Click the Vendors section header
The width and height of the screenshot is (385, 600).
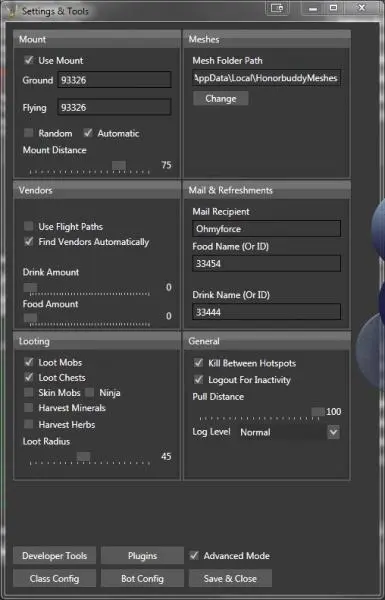tap(97, 190)
